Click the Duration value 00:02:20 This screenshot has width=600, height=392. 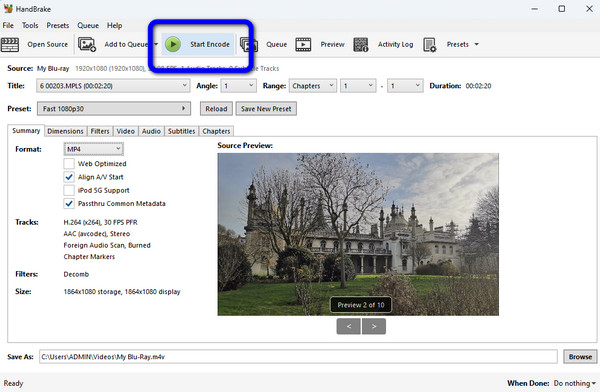pos(478,86)
